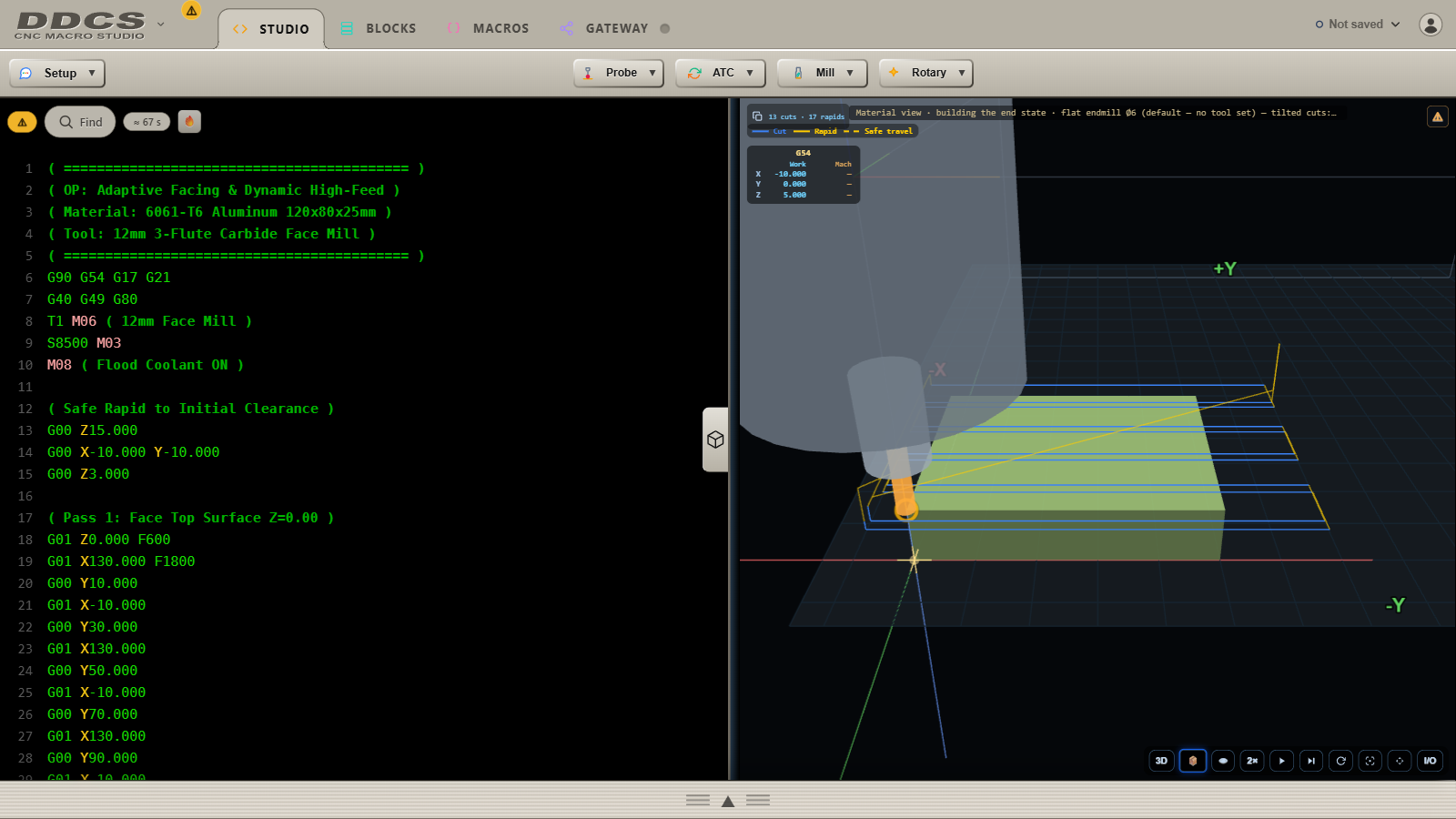Click code line G01 X130.000 F1800
The width and height of the screenshot is (1456, 819).
pyautogui.click(x=121, y=561)
